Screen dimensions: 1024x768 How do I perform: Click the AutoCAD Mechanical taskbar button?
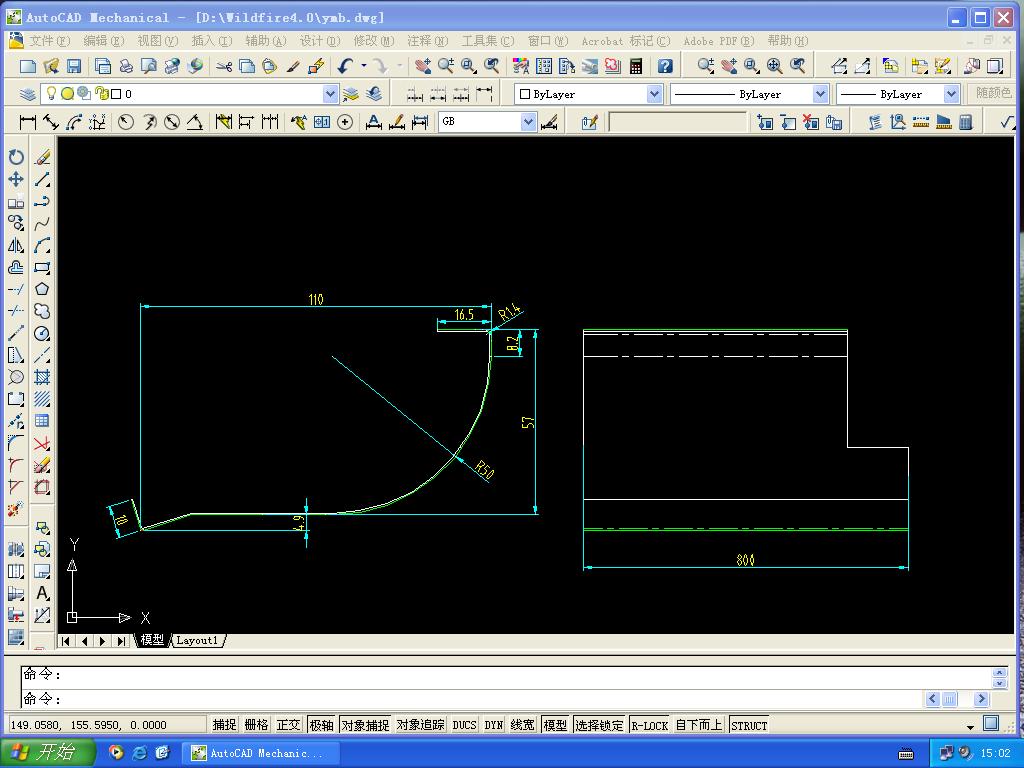click(x=258, y=753)
